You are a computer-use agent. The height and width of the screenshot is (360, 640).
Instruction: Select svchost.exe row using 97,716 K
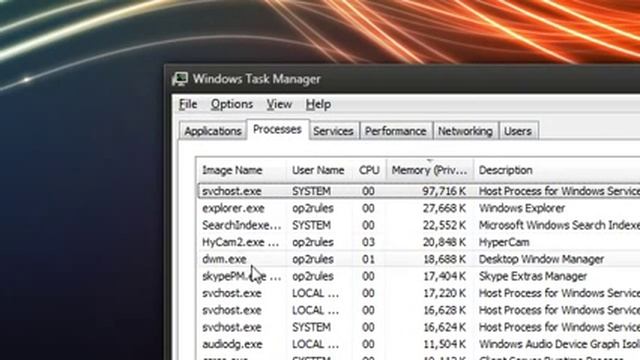[x=419, y=191]
